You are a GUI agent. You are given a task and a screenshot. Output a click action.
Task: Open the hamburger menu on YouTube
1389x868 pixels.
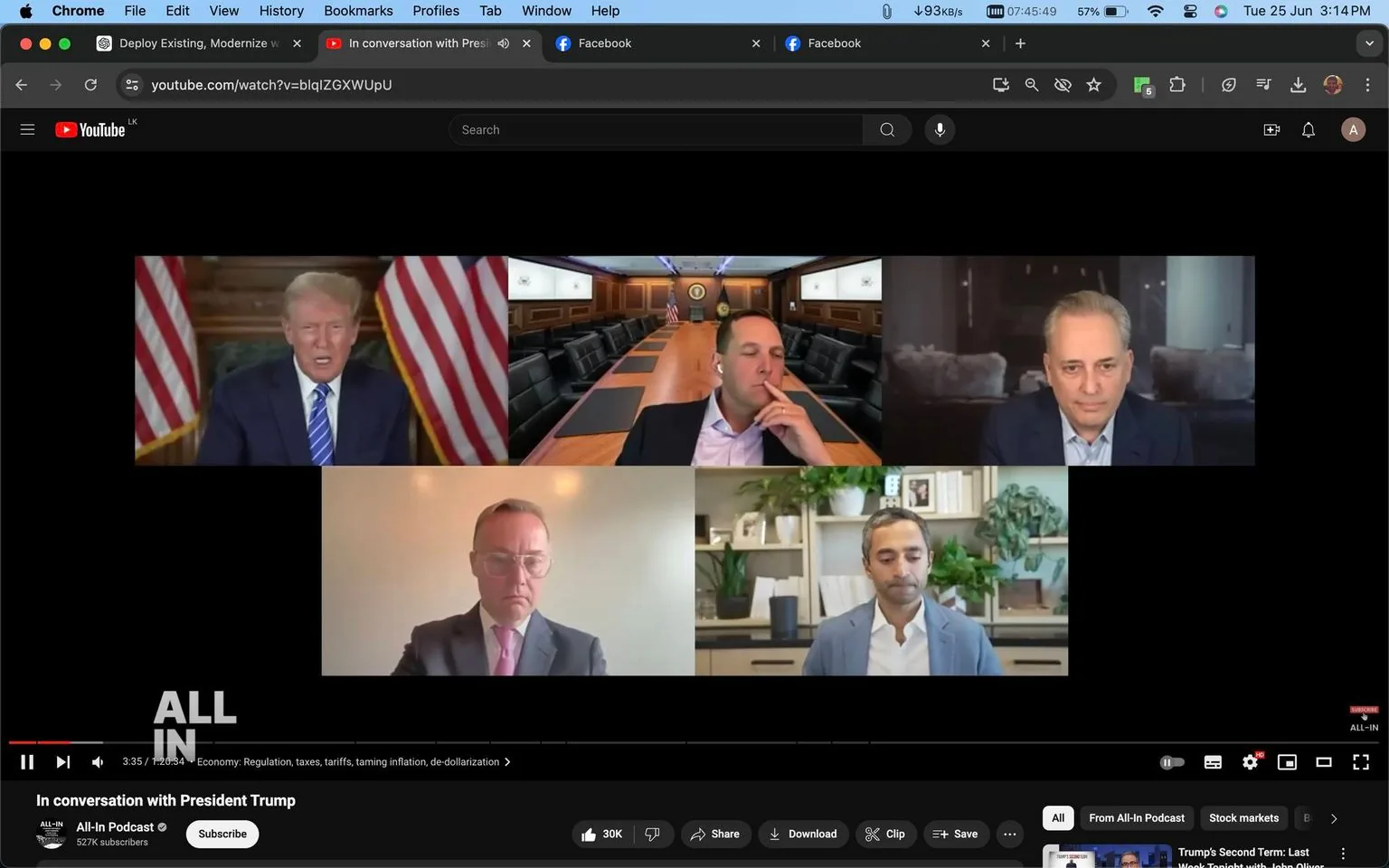click(27, 129)
